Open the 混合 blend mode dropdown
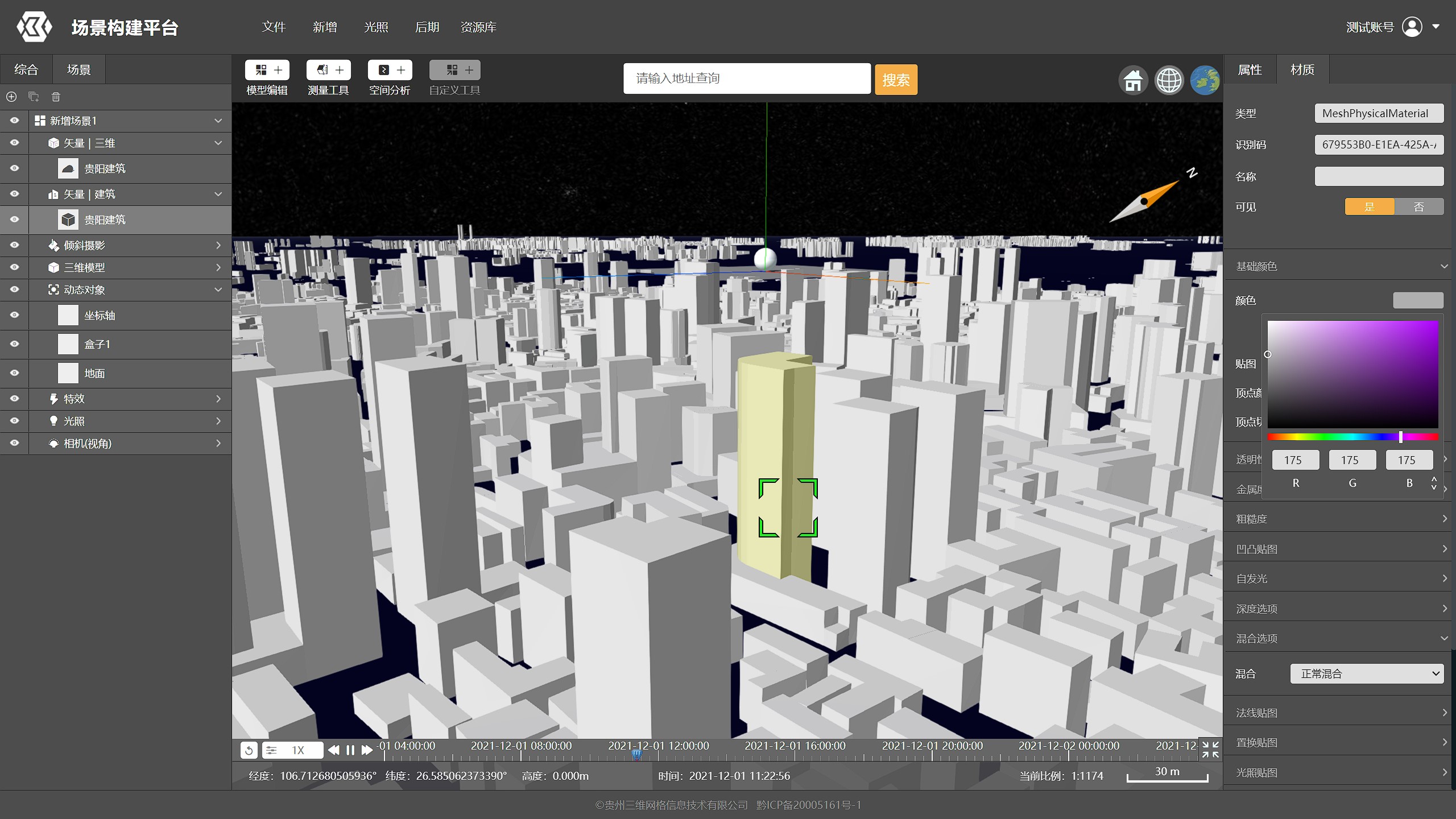 1366,673
